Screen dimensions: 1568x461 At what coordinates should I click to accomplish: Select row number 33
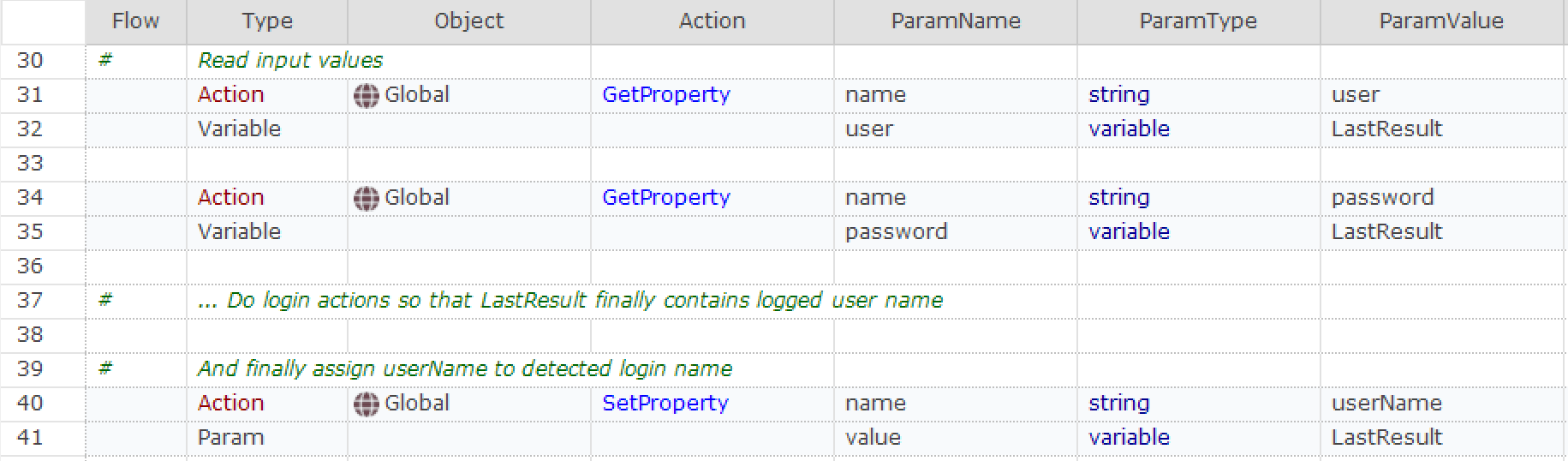[x=31, y=164]
